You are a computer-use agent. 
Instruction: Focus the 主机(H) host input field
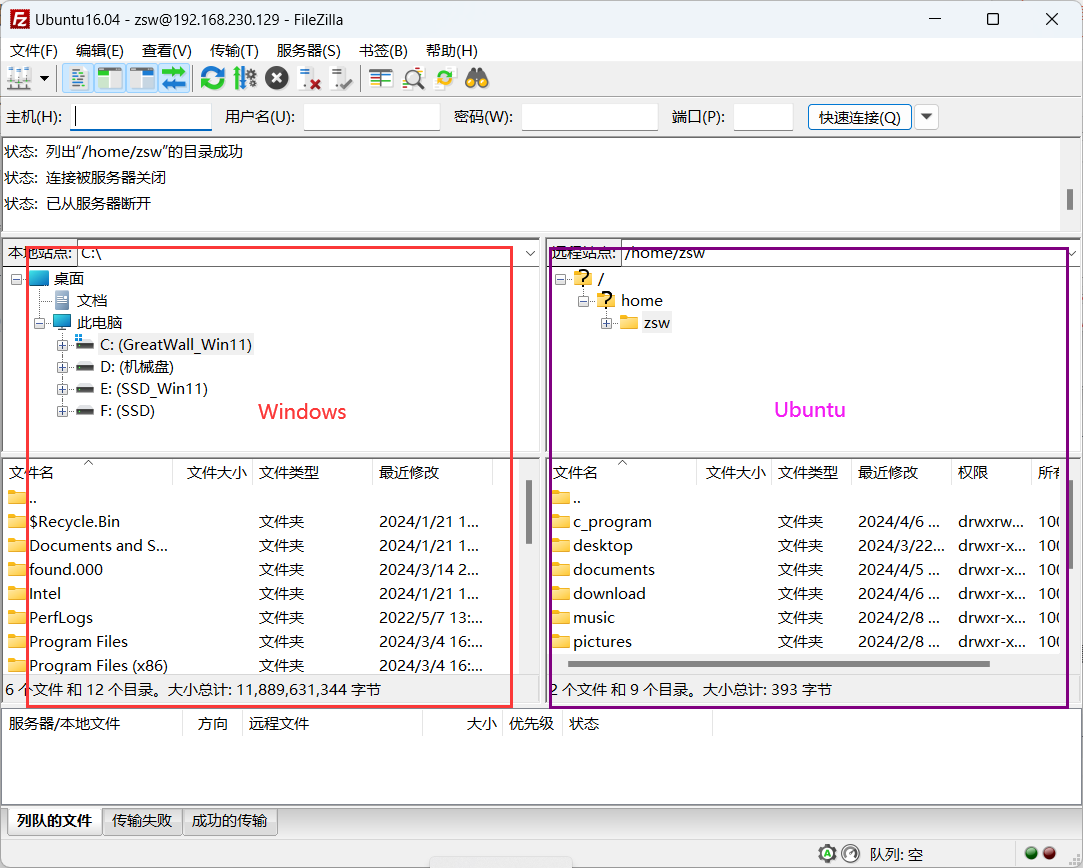(x=141, y=117)
